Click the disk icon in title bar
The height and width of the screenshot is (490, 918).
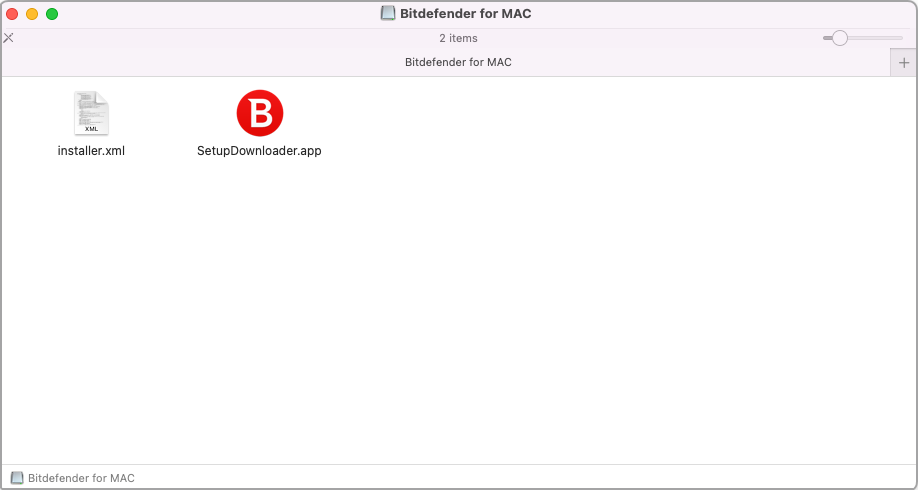click(388, 13)
